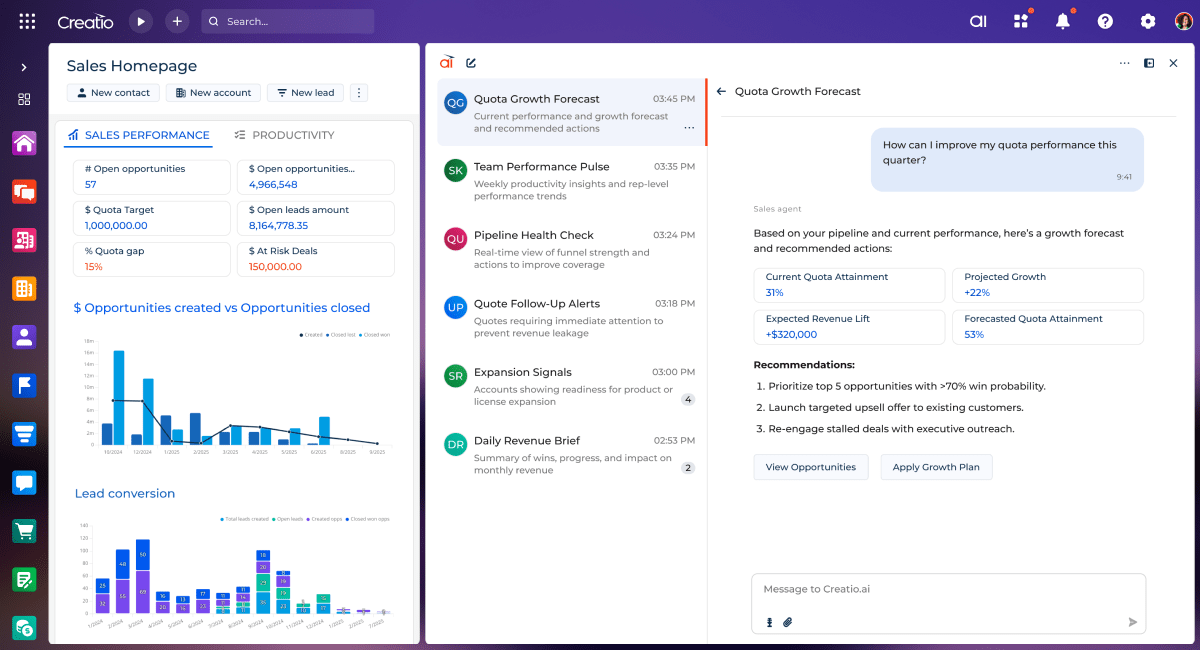Expand the left sidebar navigation chevron
Viewport: 1200px width, 650px height.
[x=24, y=67]
